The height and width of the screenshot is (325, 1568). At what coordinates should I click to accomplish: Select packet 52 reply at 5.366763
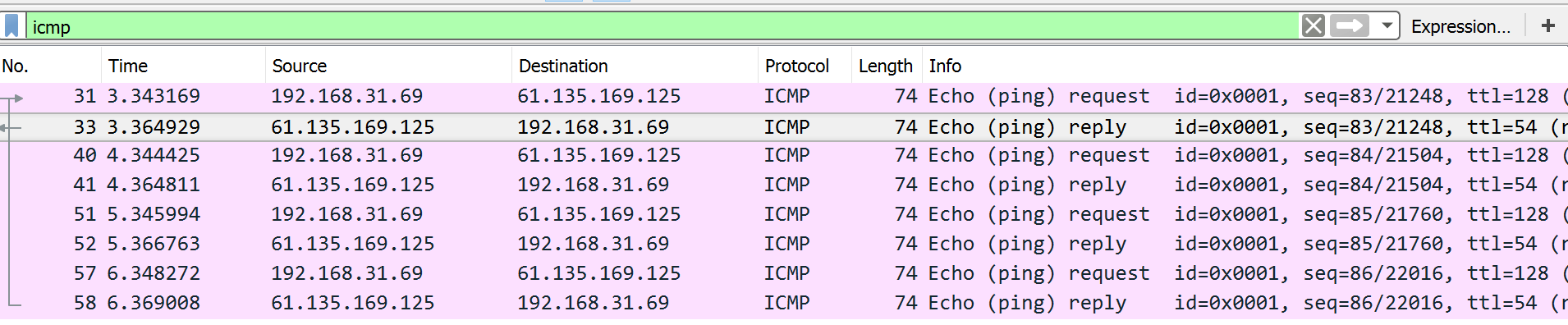(784, 245)
